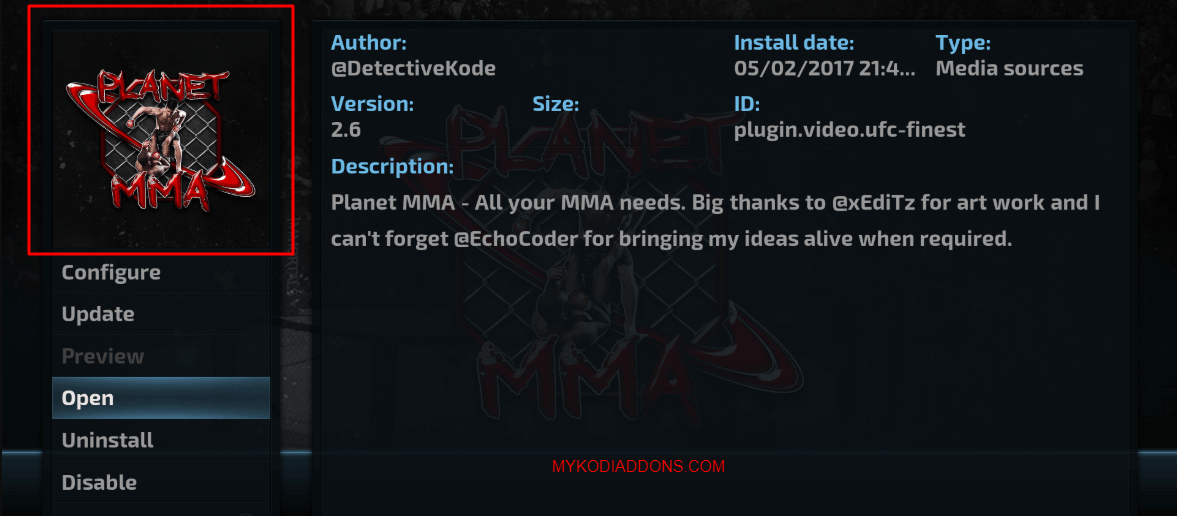Select the 05/02/2017 install date value
The image size is (1177, 516).
click(x=825, y=68)
